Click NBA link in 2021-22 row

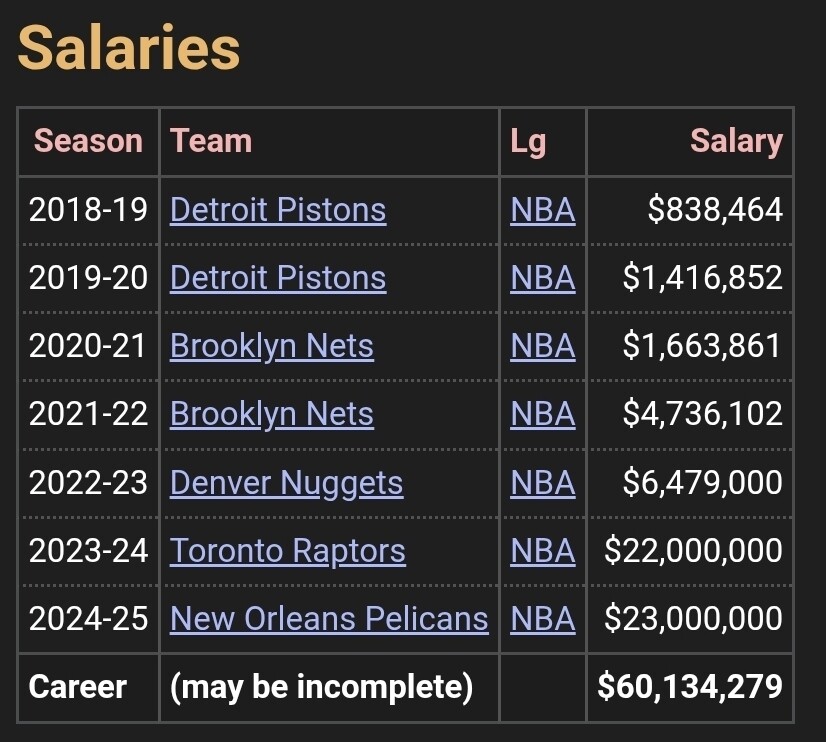542,414
